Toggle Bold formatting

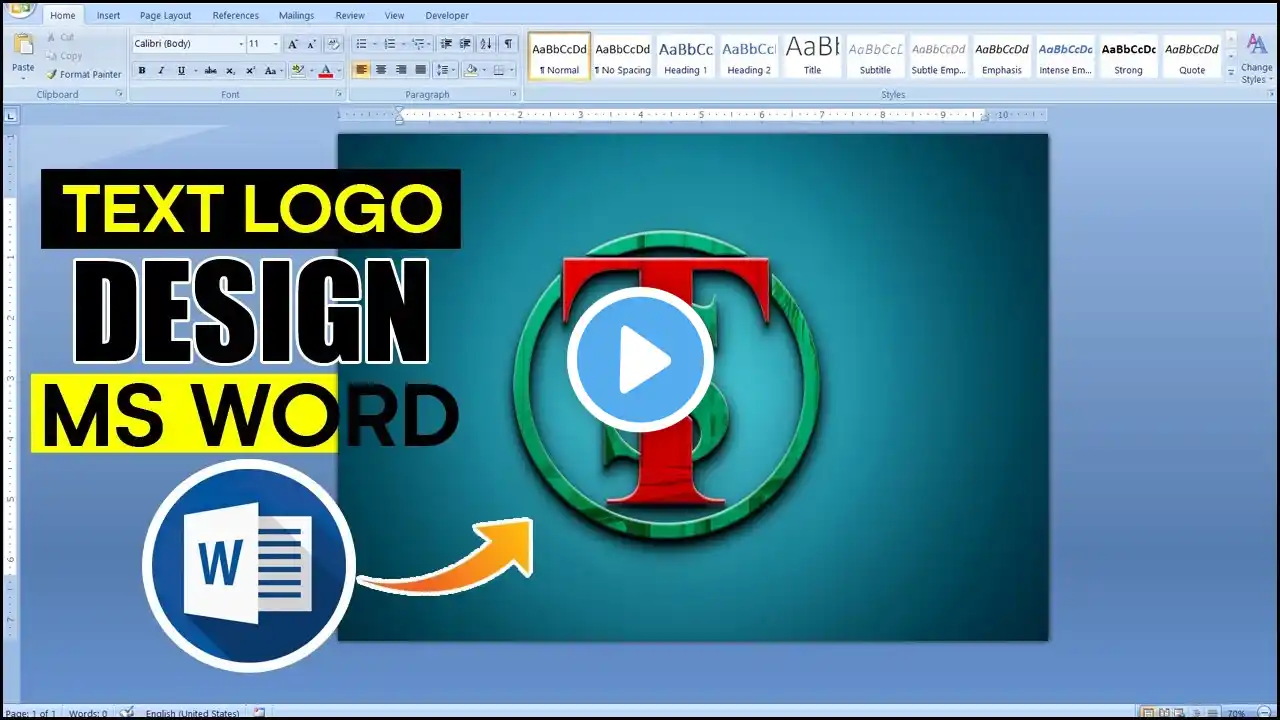point(142,70)
